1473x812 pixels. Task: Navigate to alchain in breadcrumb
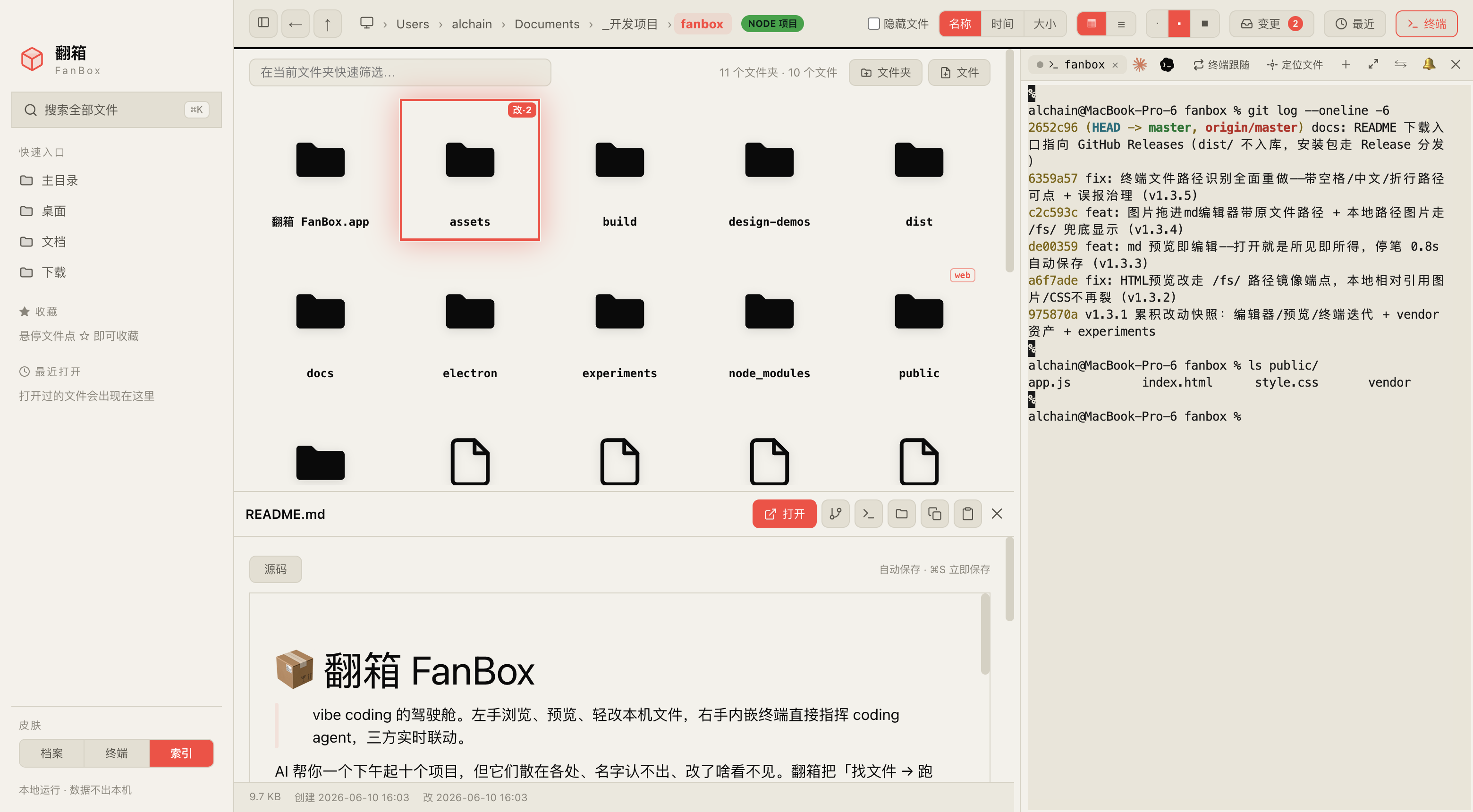coord(471,24)
